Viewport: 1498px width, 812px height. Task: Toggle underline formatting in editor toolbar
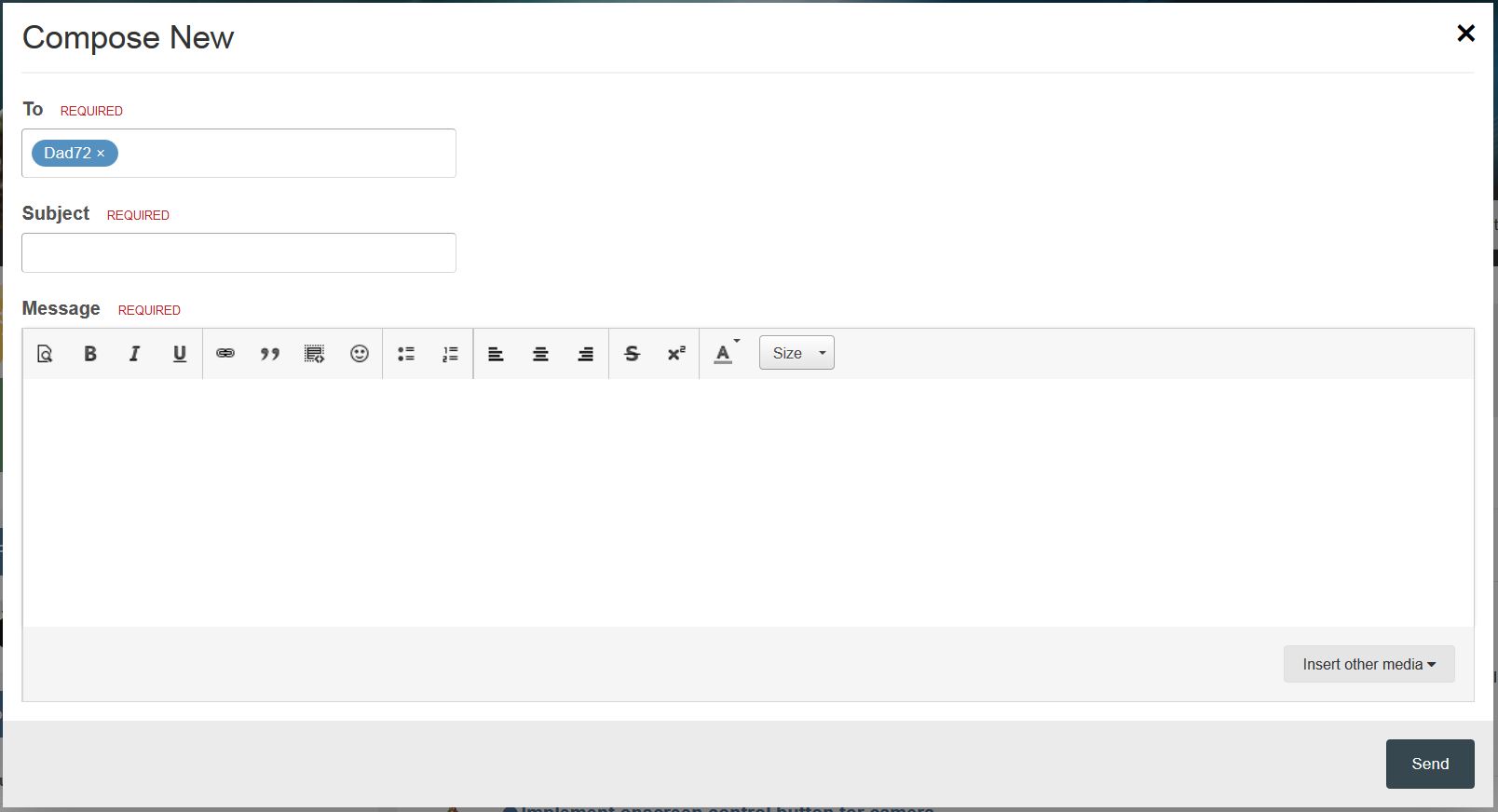pos(180,354)
